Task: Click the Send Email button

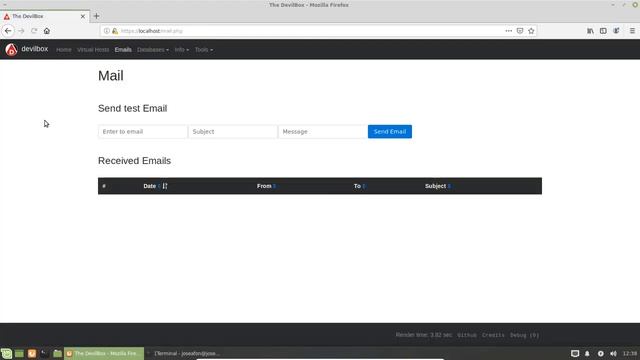Action: coord(390,131)
